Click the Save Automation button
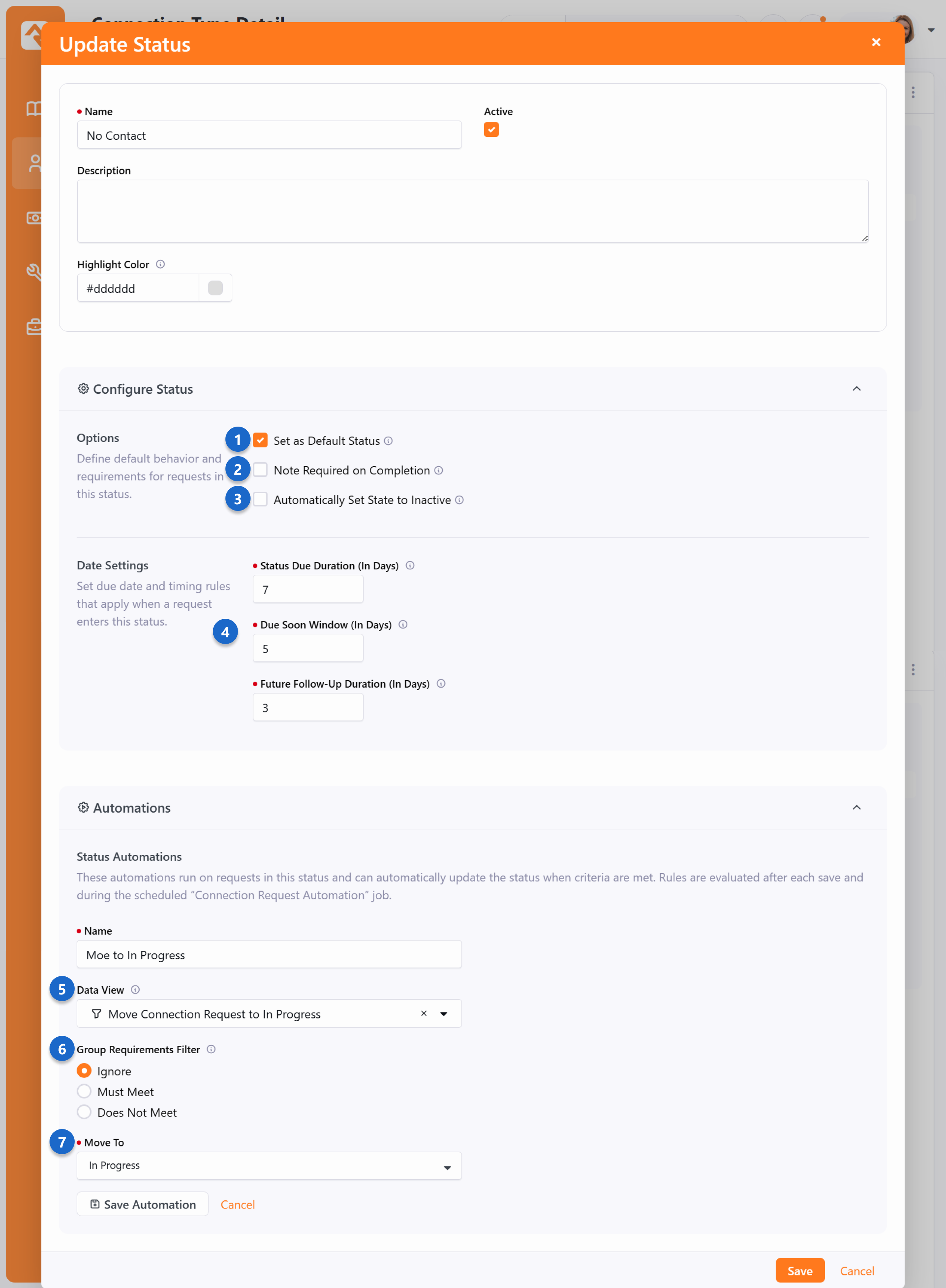This screenshot has height=1288, width=946. pos(143,1204)
